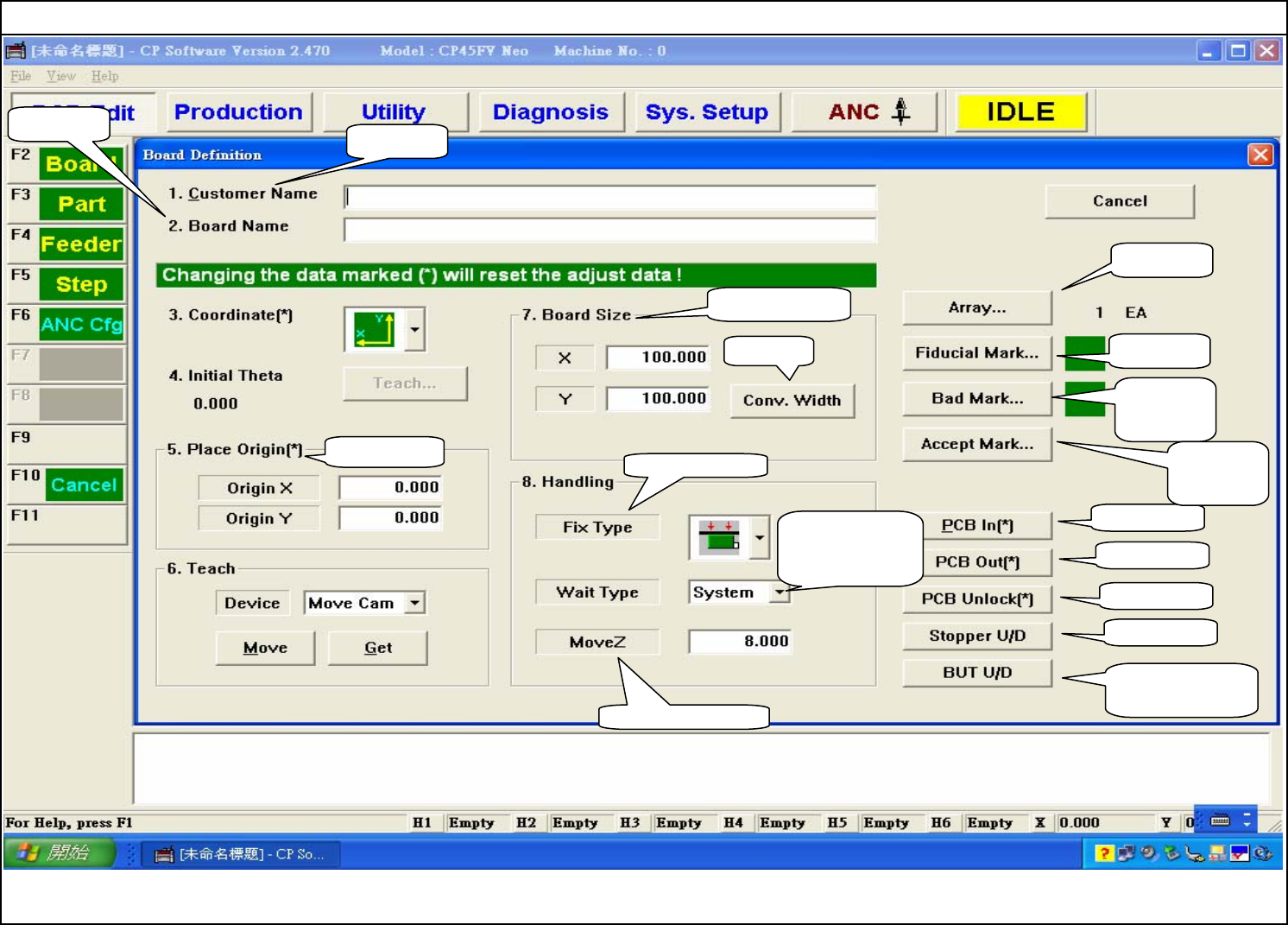
Task: Select the F4 Feeder button
Action: [81, 244]
